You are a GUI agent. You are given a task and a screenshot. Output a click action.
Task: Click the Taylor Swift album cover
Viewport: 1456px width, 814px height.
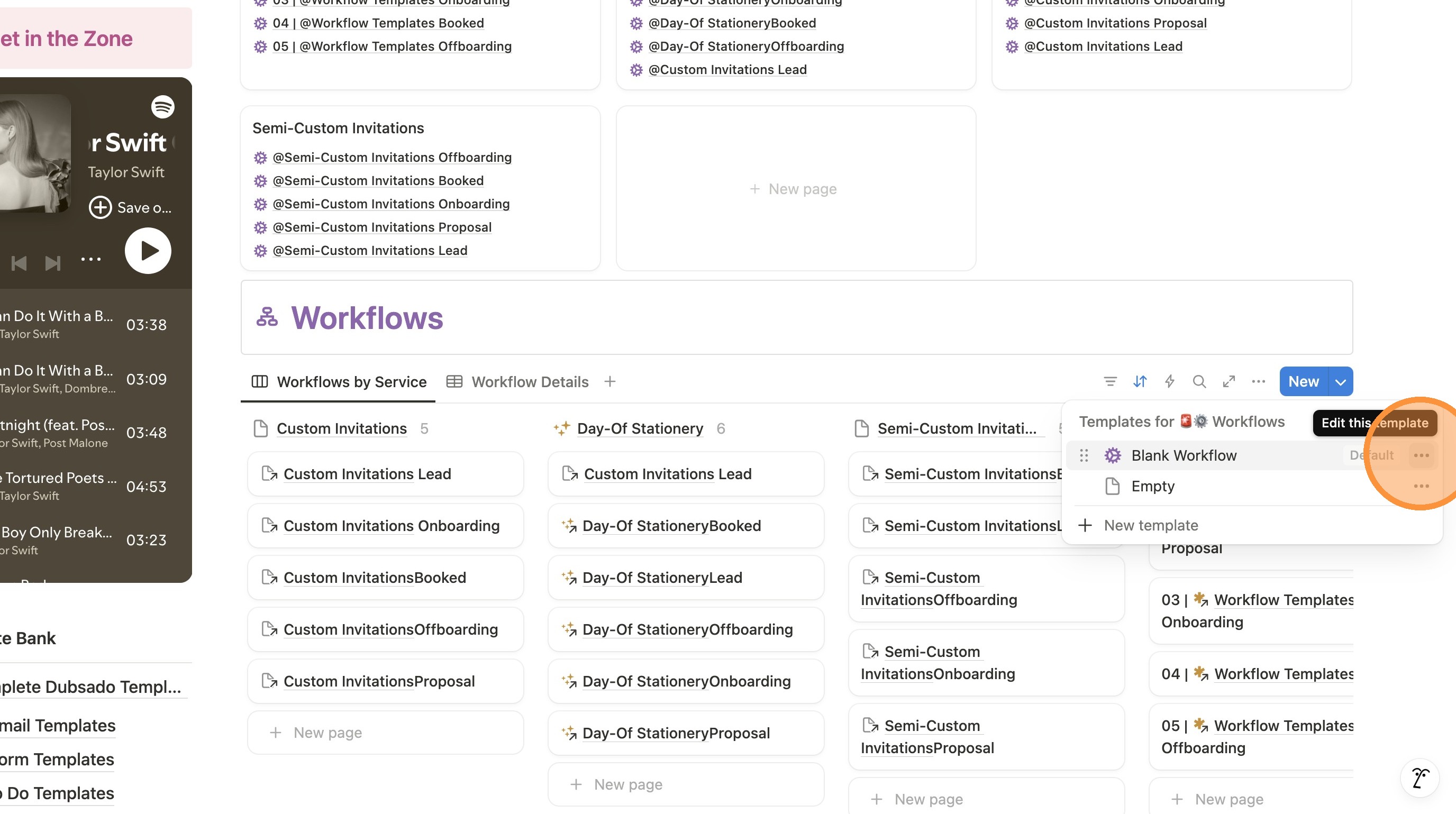pos(35,153)
